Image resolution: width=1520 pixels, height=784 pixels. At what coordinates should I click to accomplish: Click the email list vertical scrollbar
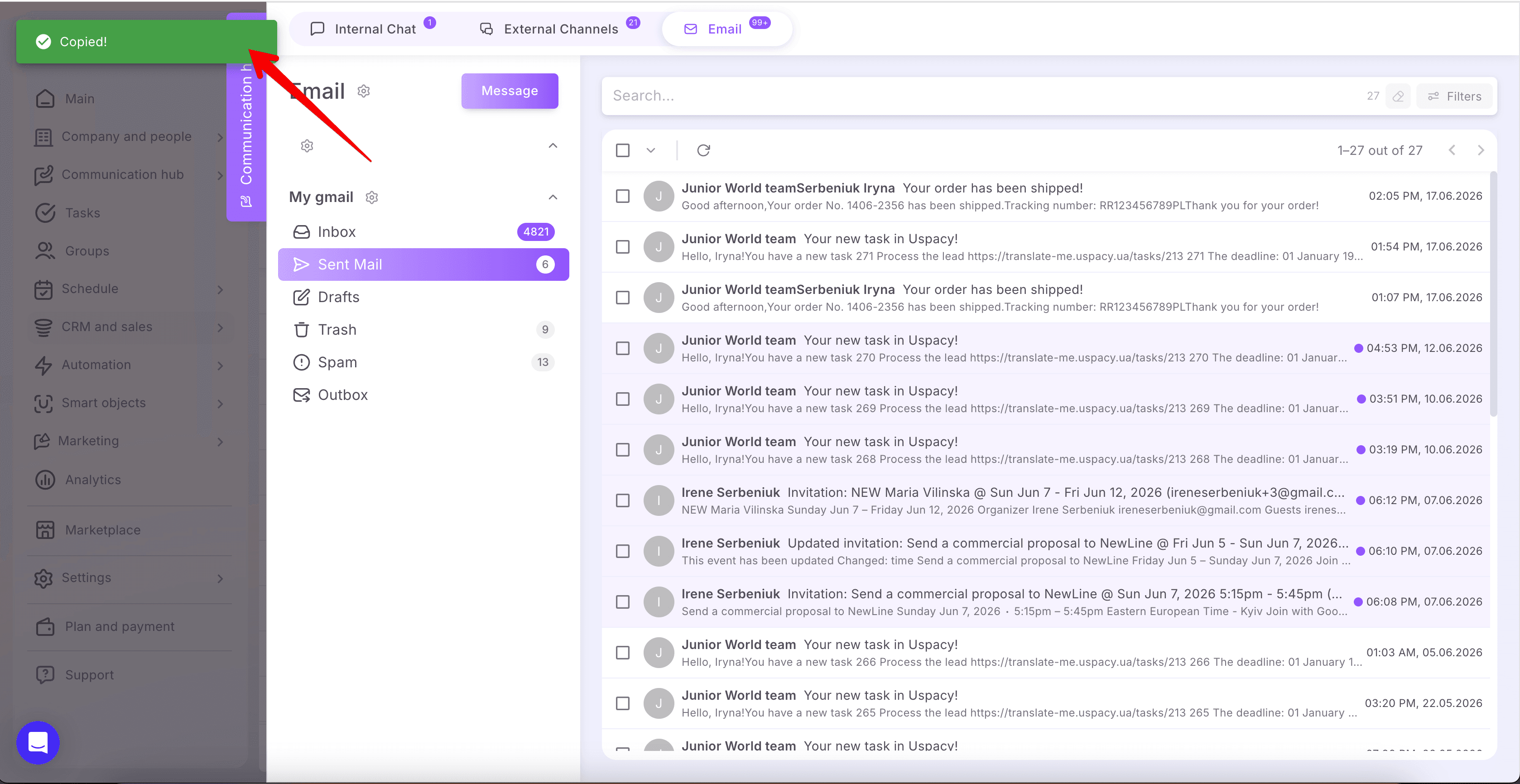coord(1493,294)
